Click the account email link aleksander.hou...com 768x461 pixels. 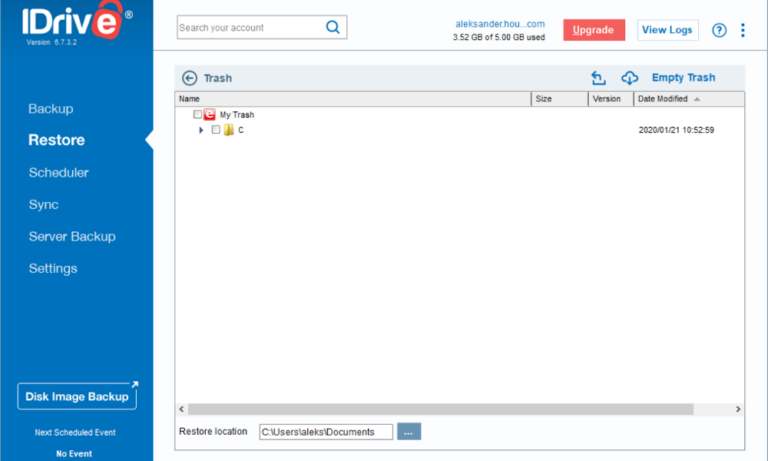point(500,24)
